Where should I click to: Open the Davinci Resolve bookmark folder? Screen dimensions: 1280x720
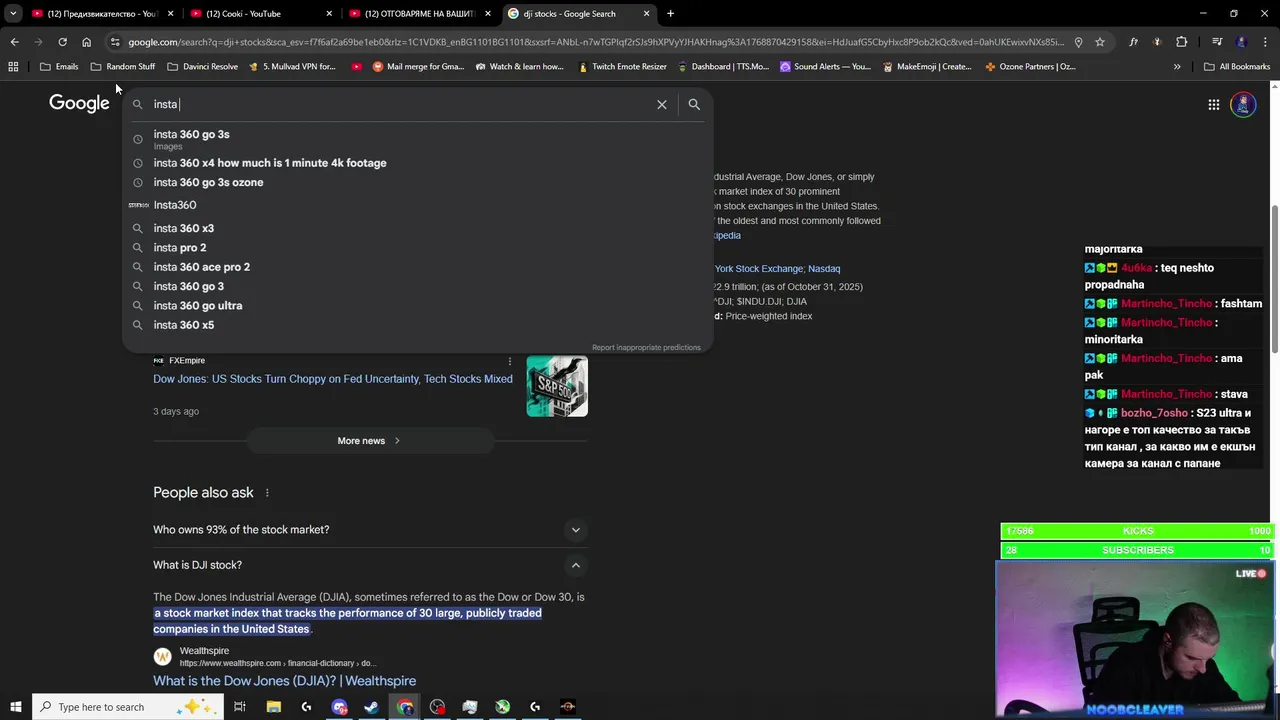click(x=203, y=67)
